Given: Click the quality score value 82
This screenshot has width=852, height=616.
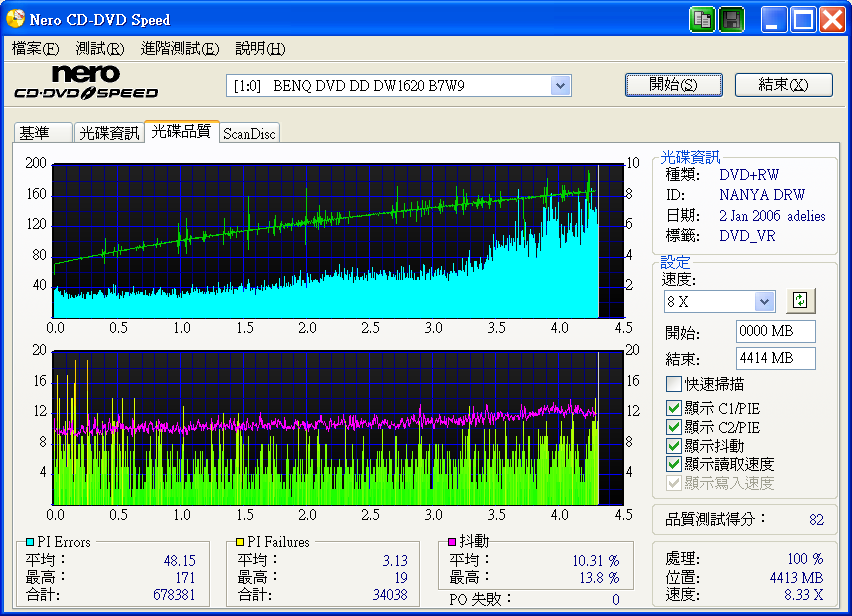Looking at the screenshot, I should coord(816,520).
